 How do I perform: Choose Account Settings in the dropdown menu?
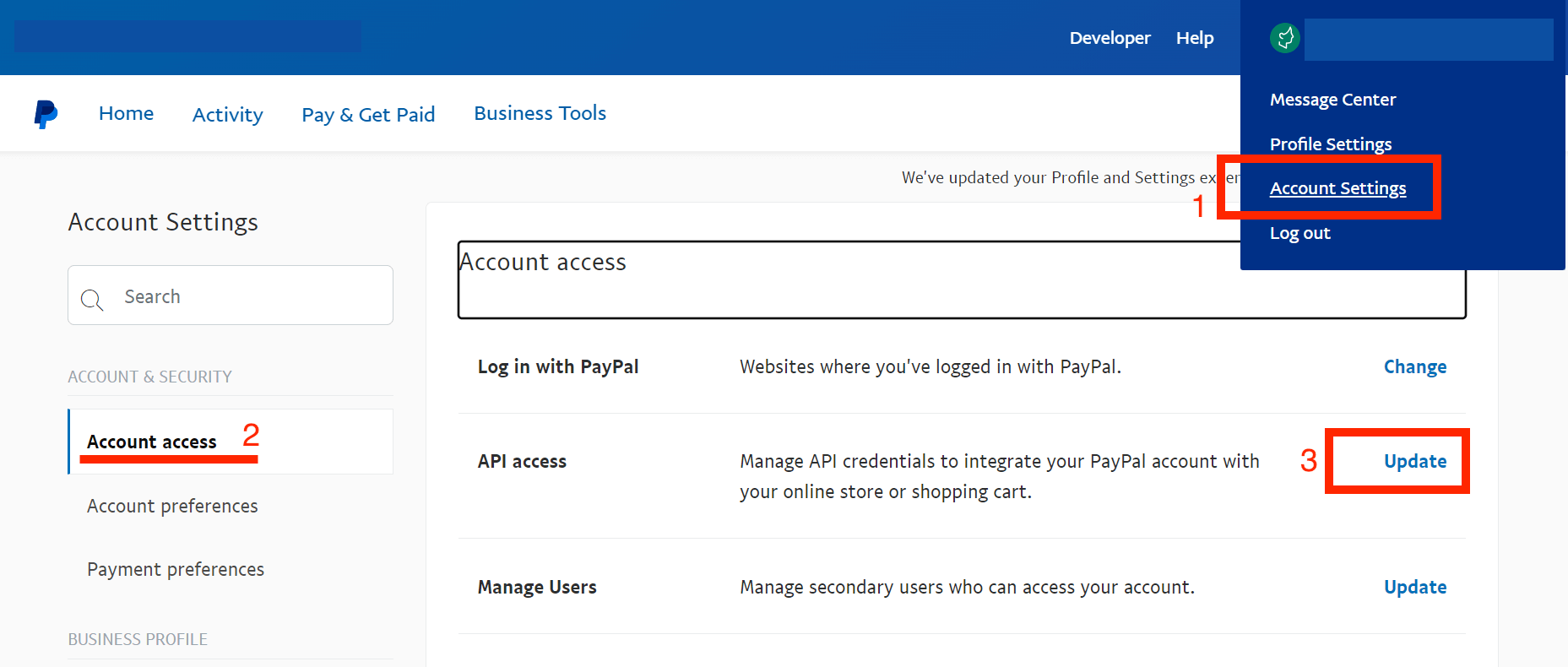[1337, 188]
